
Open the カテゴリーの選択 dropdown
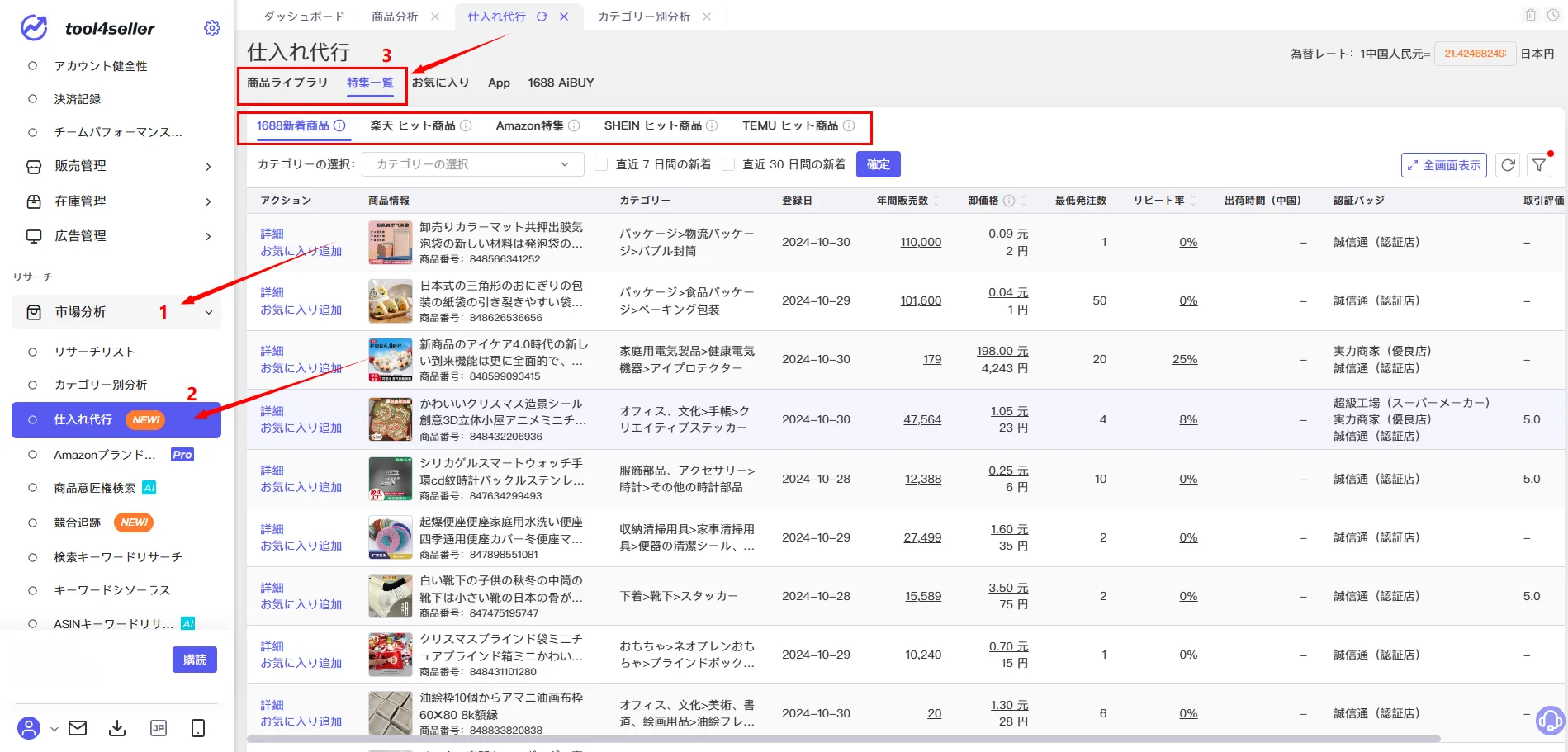coord(473,164)
